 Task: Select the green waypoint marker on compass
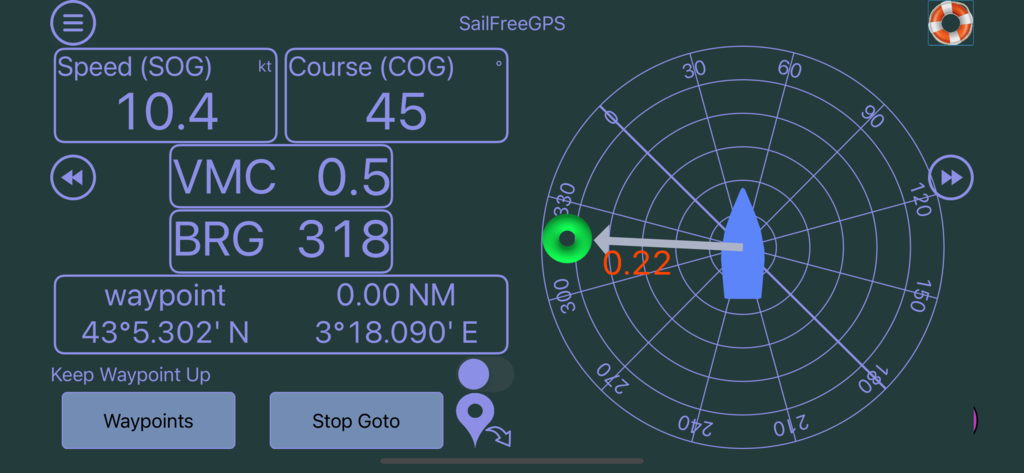[x=567, y=238]
